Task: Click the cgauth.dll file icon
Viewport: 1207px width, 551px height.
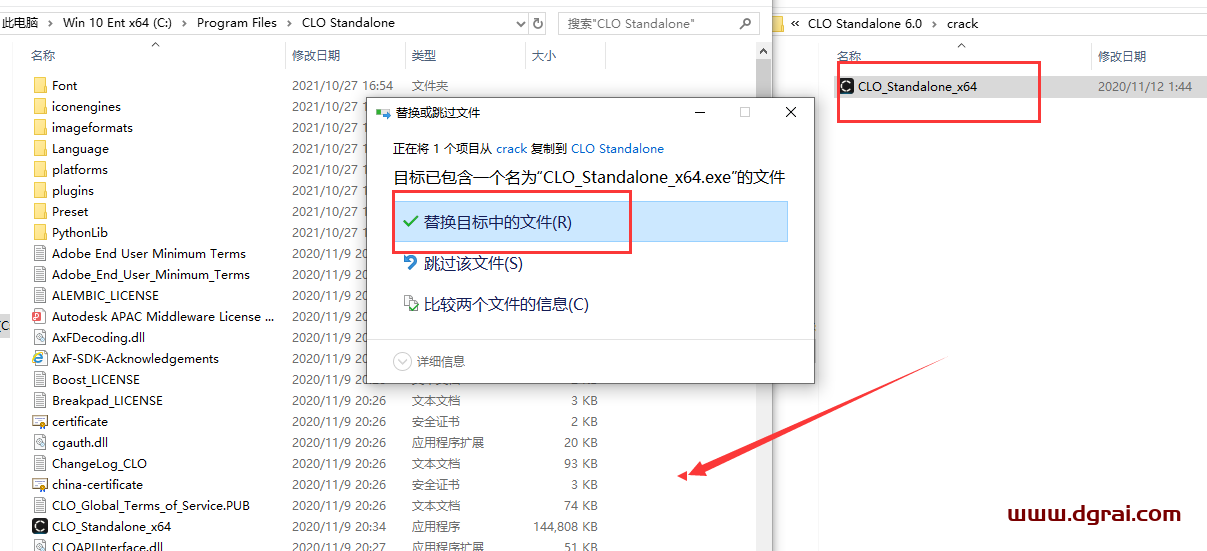Action: point(40,443)
